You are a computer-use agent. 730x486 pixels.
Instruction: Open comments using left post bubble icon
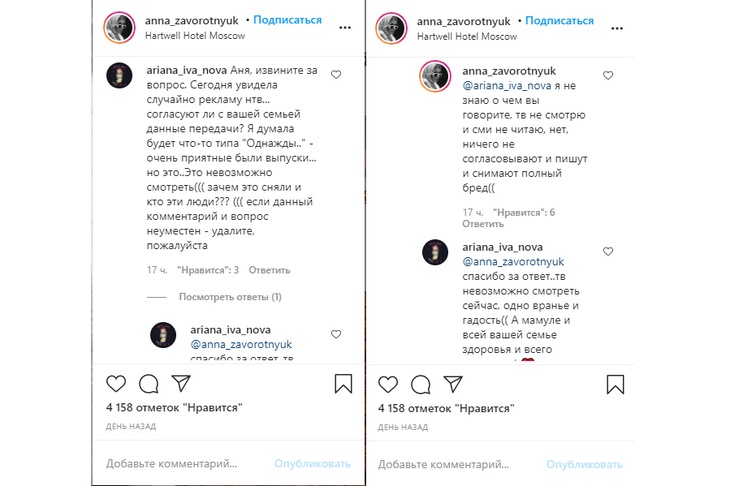pos(149,384)
